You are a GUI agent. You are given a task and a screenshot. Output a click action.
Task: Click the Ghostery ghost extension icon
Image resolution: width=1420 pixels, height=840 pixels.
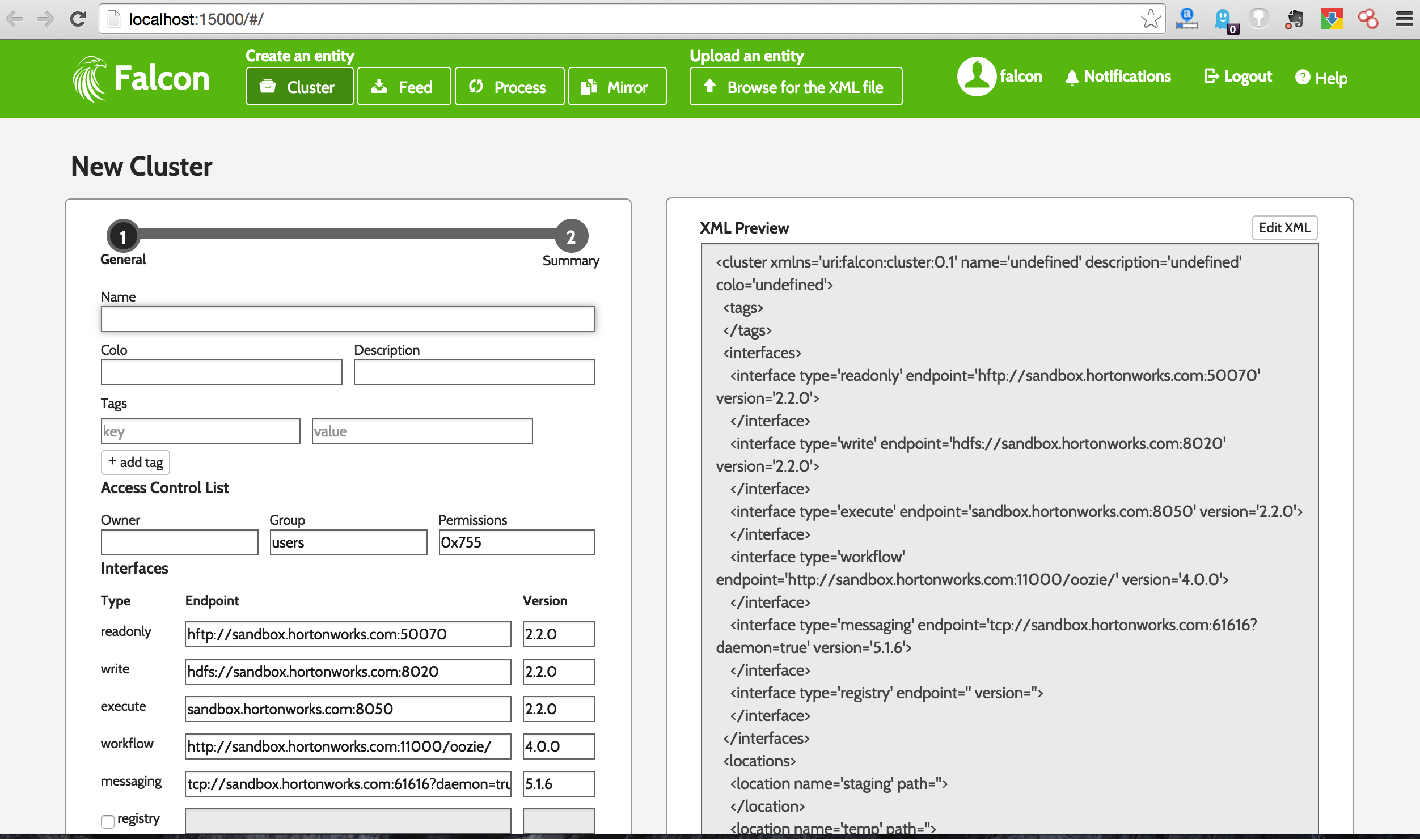pos(1223,19)
